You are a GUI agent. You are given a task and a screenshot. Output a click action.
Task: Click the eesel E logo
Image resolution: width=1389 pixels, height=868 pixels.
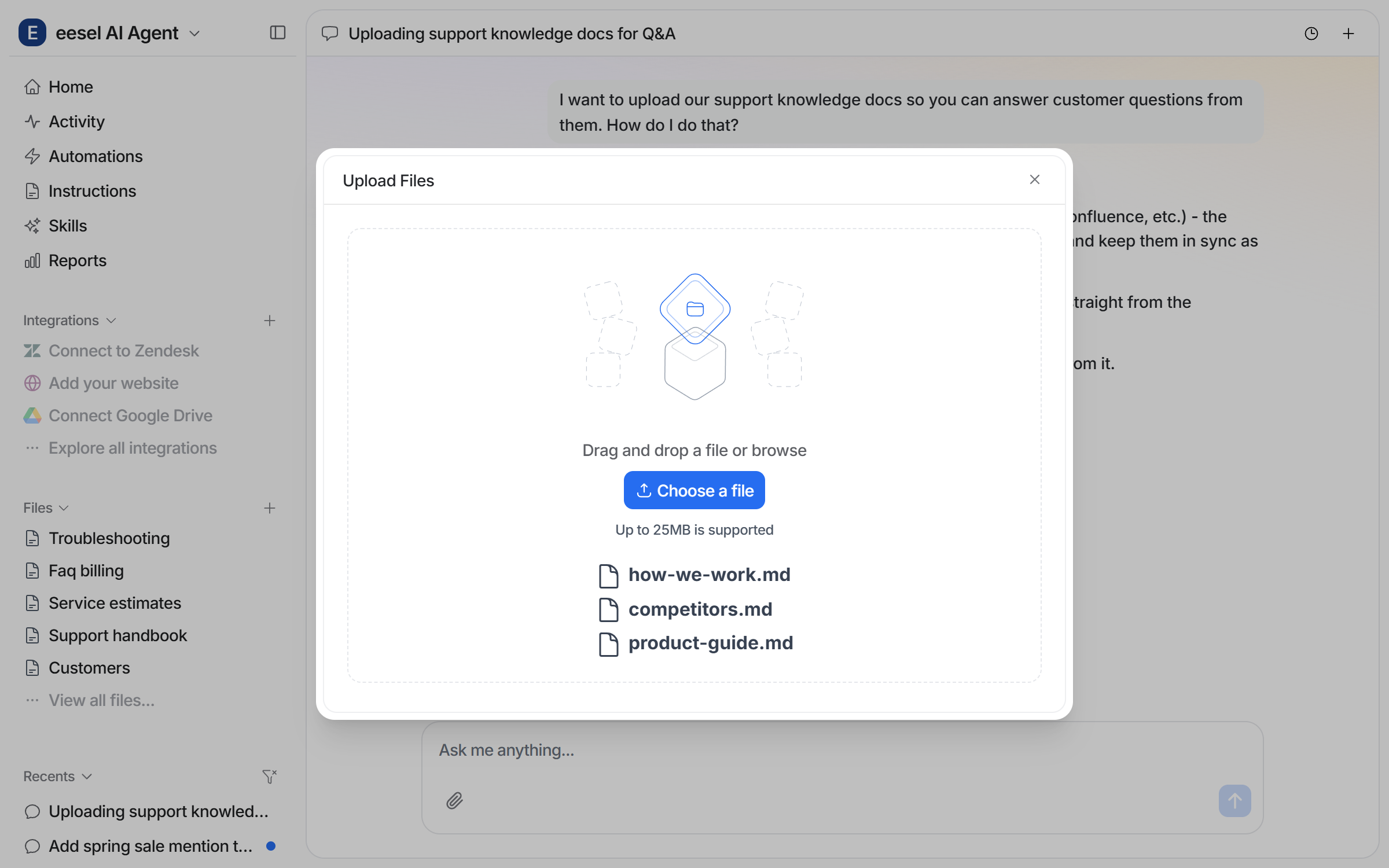tap(32, 33)
